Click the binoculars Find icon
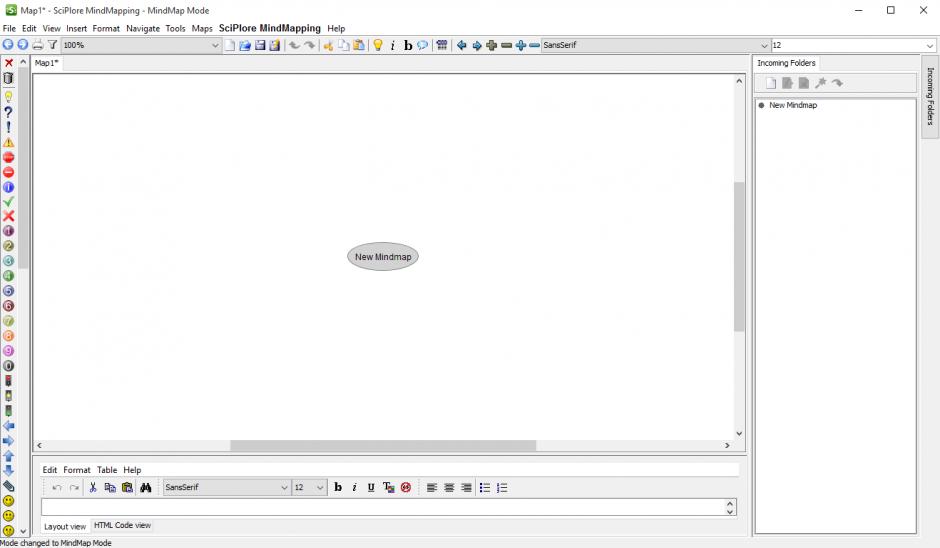940x548 pixels. pos(146,487)
